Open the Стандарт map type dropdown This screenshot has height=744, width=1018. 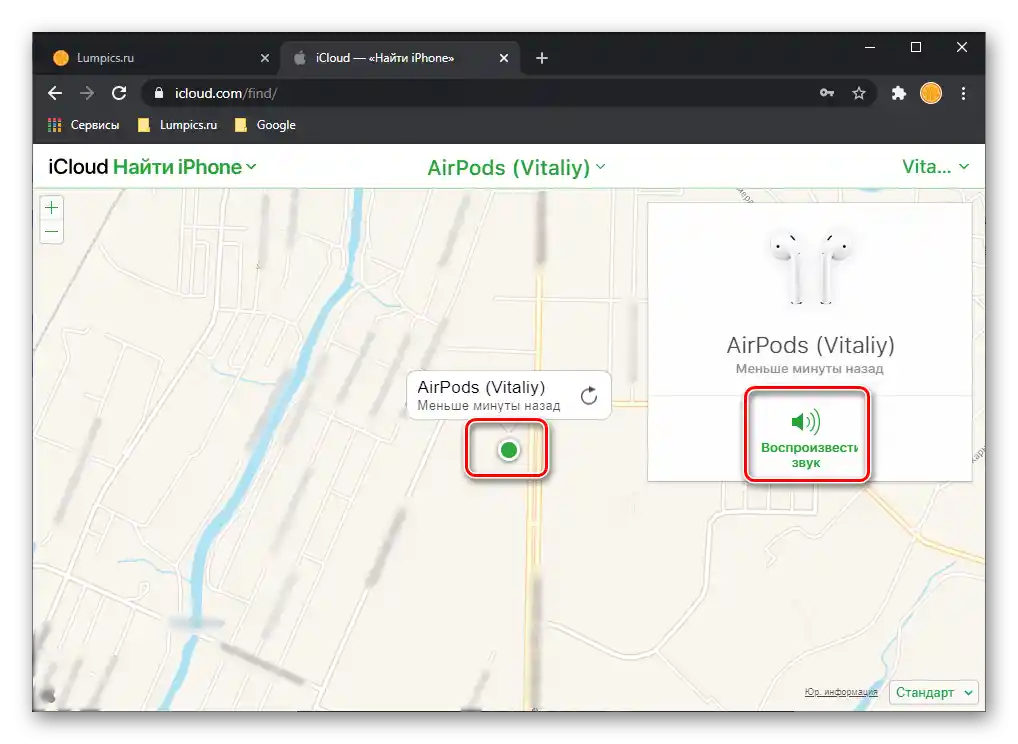click(x=934, y=693)
